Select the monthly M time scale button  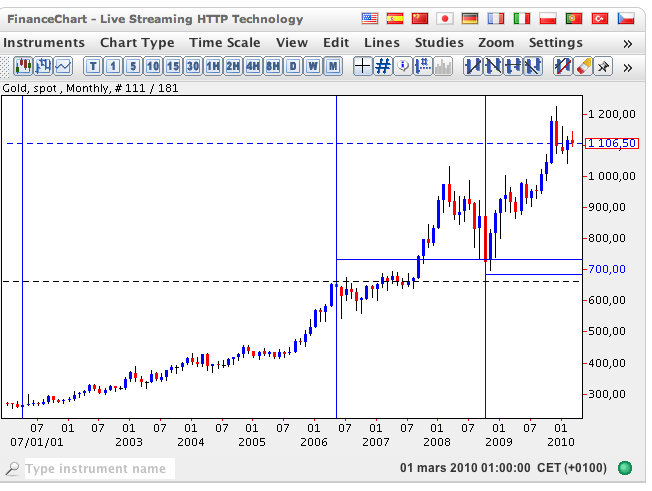[x=333, y=66]
